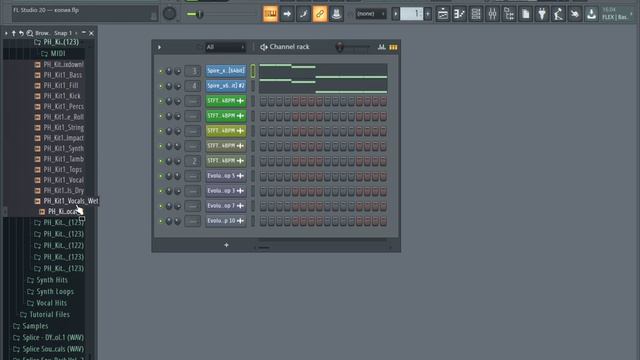This screenshot has width=640, height=360.
Task: Open the All channel filter dropdown
Action: [x=225, y=47]
